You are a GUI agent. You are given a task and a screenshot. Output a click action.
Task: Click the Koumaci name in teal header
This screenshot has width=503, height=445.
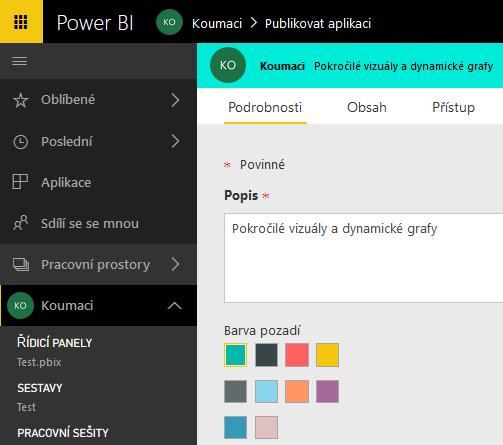click(x=282, y=66)
